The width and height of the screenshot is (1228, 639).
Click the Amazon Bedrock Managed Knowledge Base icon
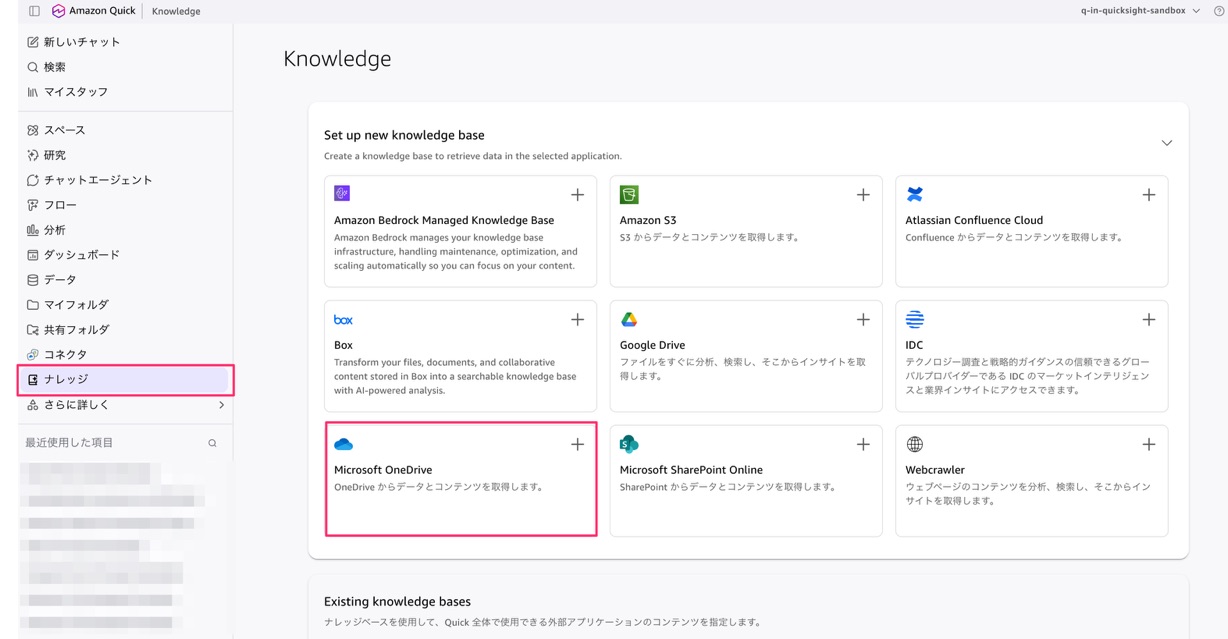pyautogui.click(x=342, y=194)
